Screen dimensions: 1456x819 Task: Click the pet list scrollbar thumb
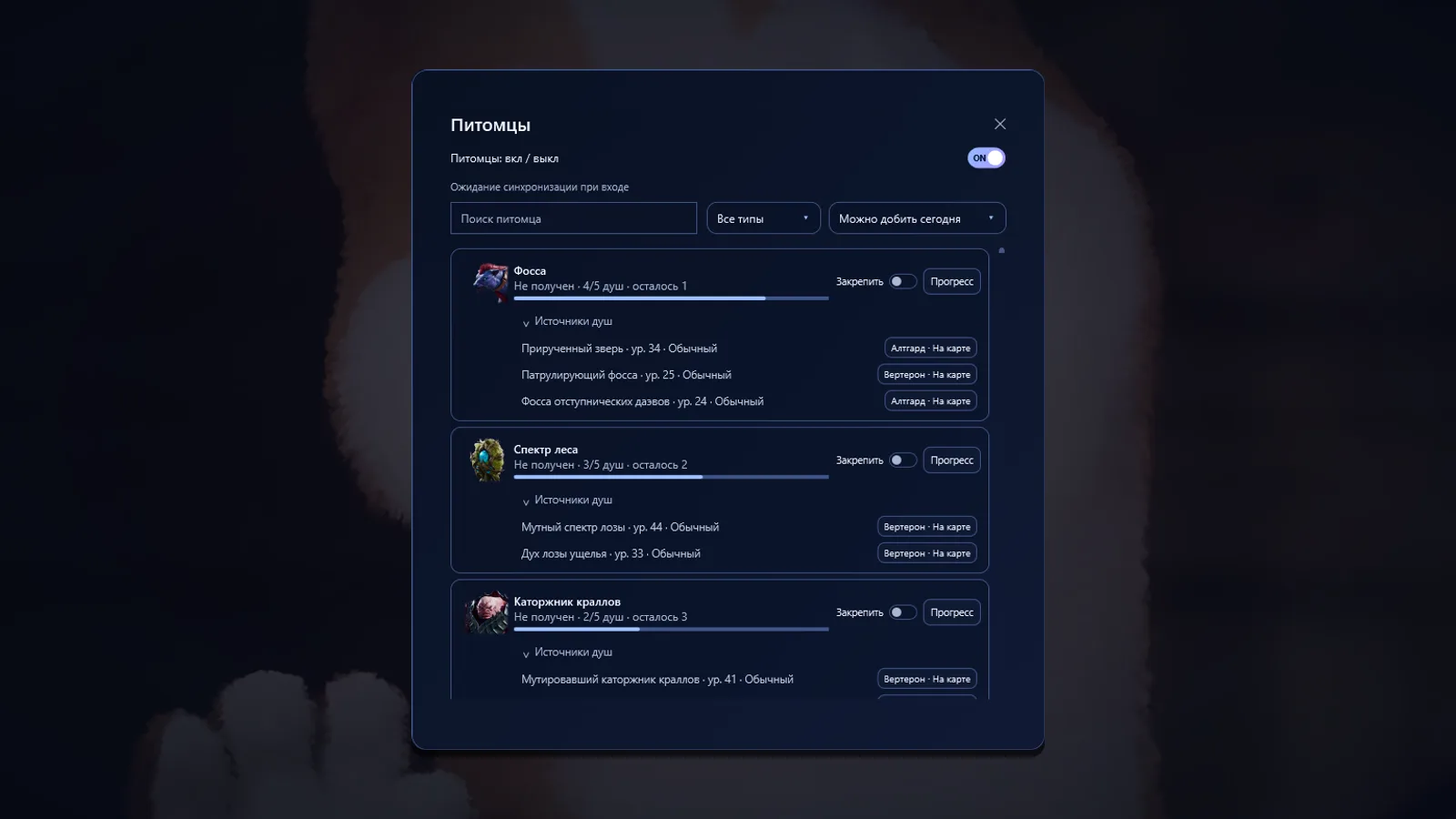tap(1002, 250)
